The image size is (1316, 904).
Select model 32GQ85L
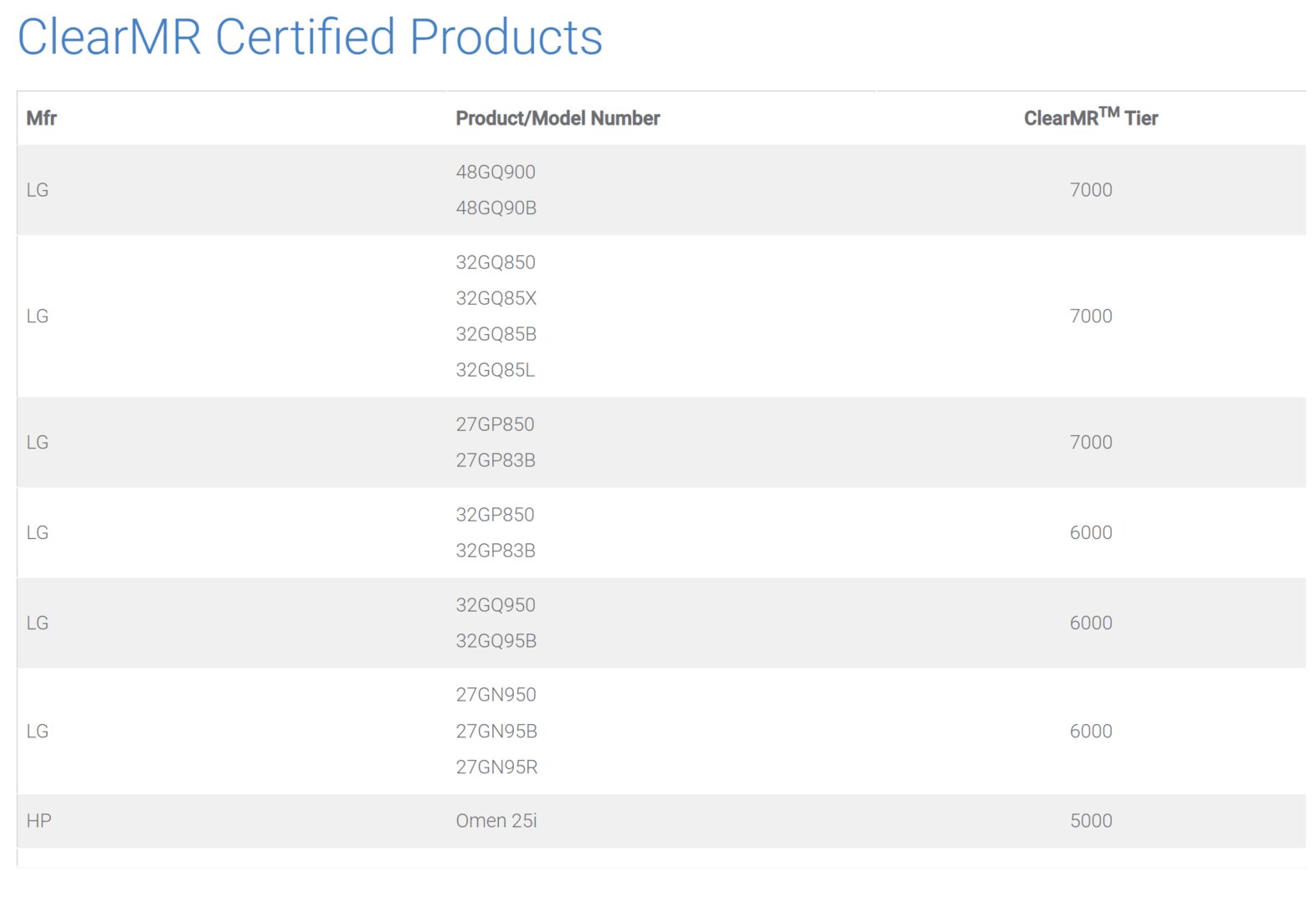pyautogui.click(x=496, y=370)
